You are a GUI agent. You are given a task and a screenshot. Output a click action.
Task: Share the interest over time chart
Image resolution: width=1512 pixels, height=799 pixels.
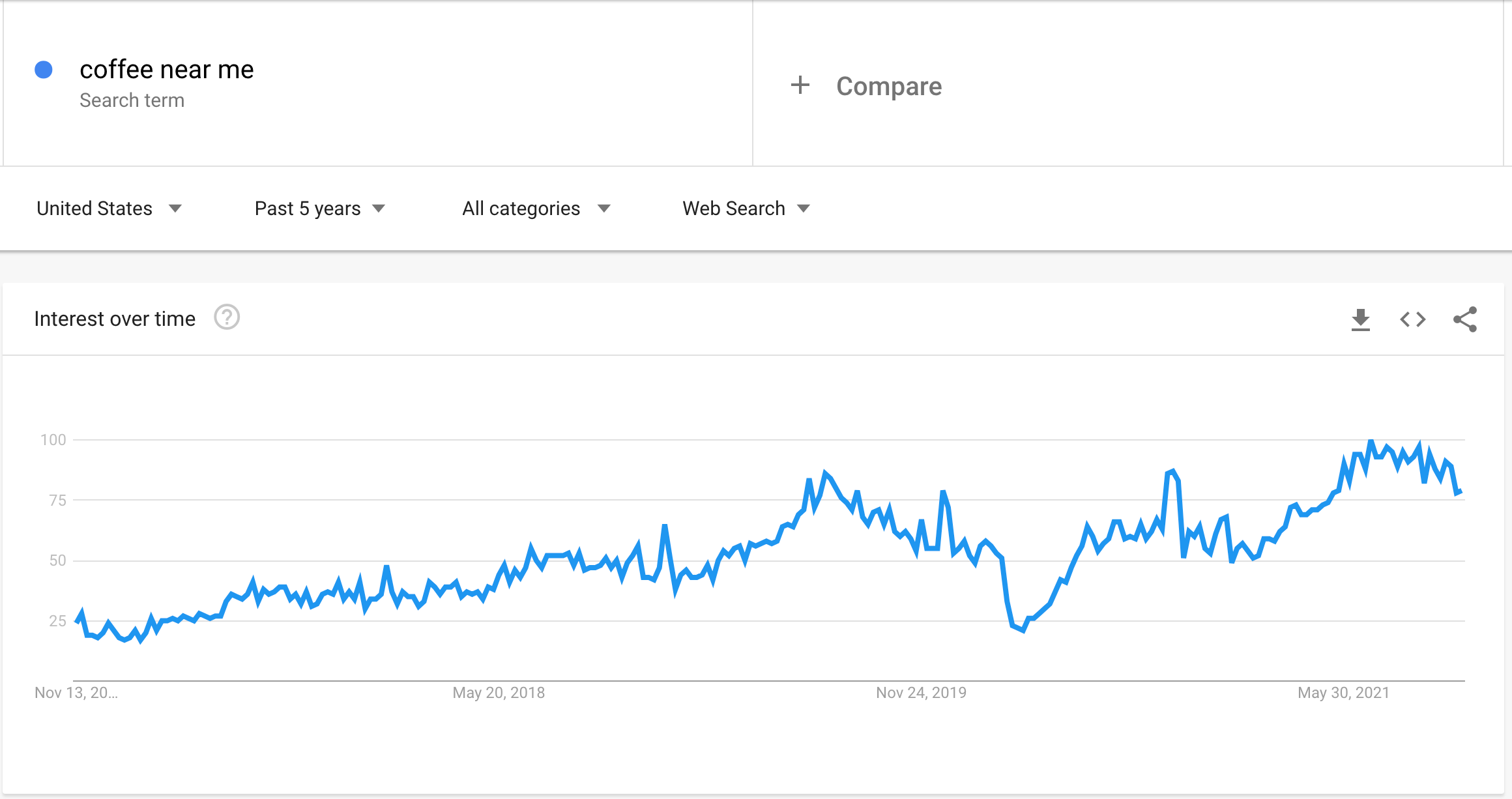coord(1465,319)
